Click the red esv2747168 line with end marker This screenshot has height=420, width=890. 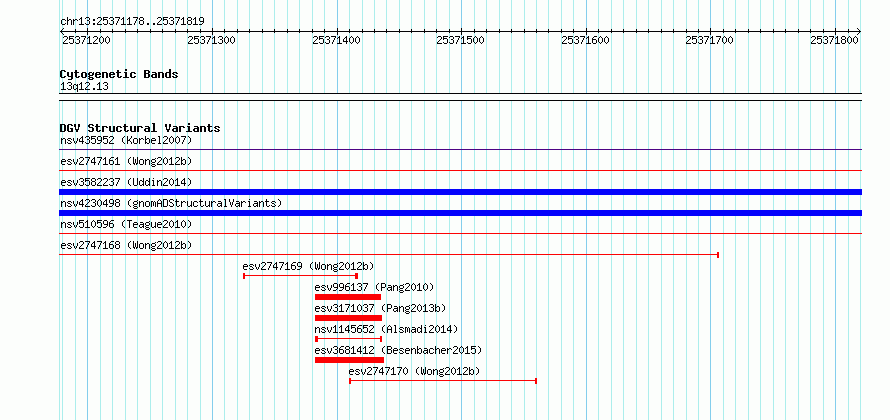click(389, 255)
